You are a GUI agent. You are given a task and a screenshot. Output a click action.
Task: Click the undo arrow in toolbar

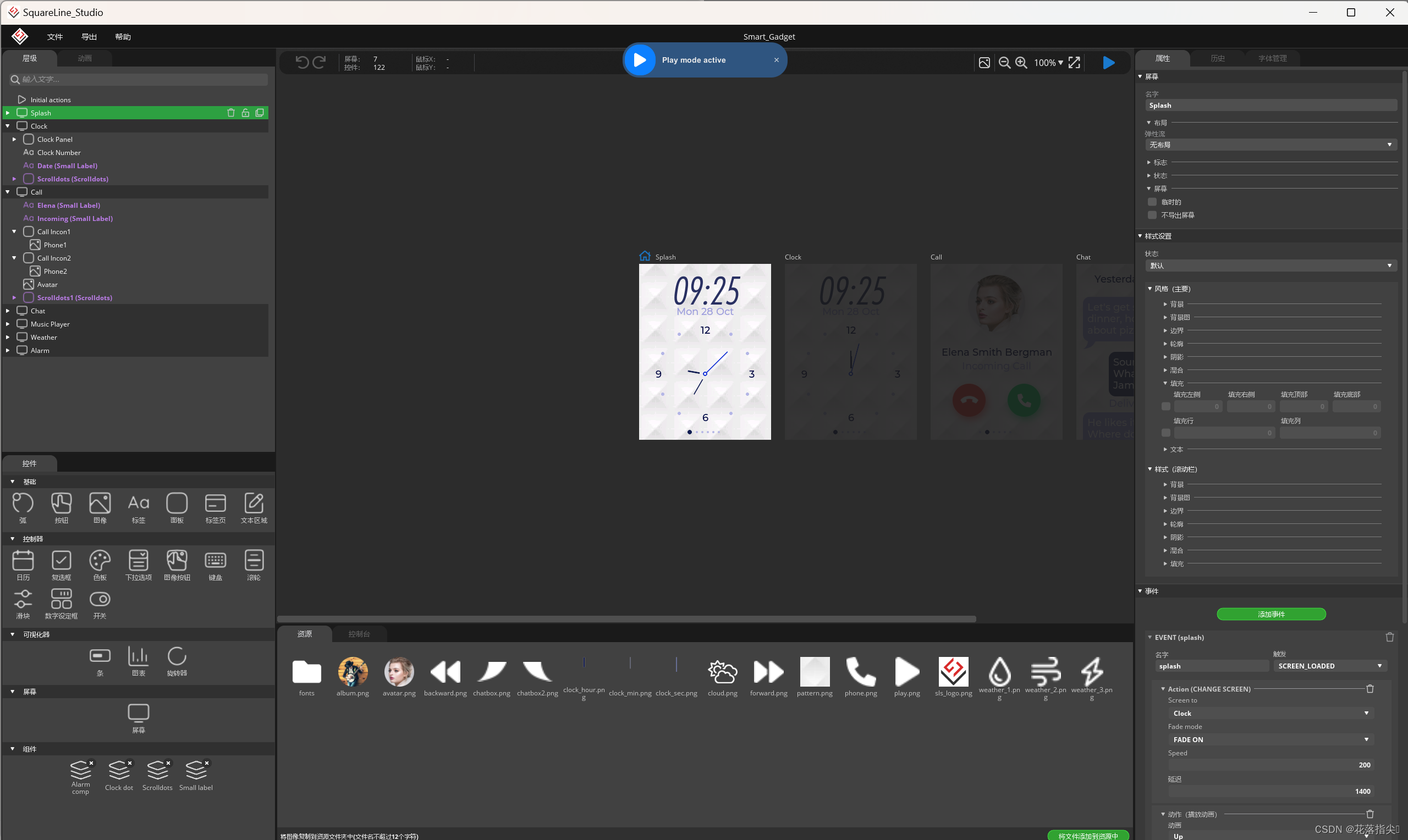click(302, 62)
